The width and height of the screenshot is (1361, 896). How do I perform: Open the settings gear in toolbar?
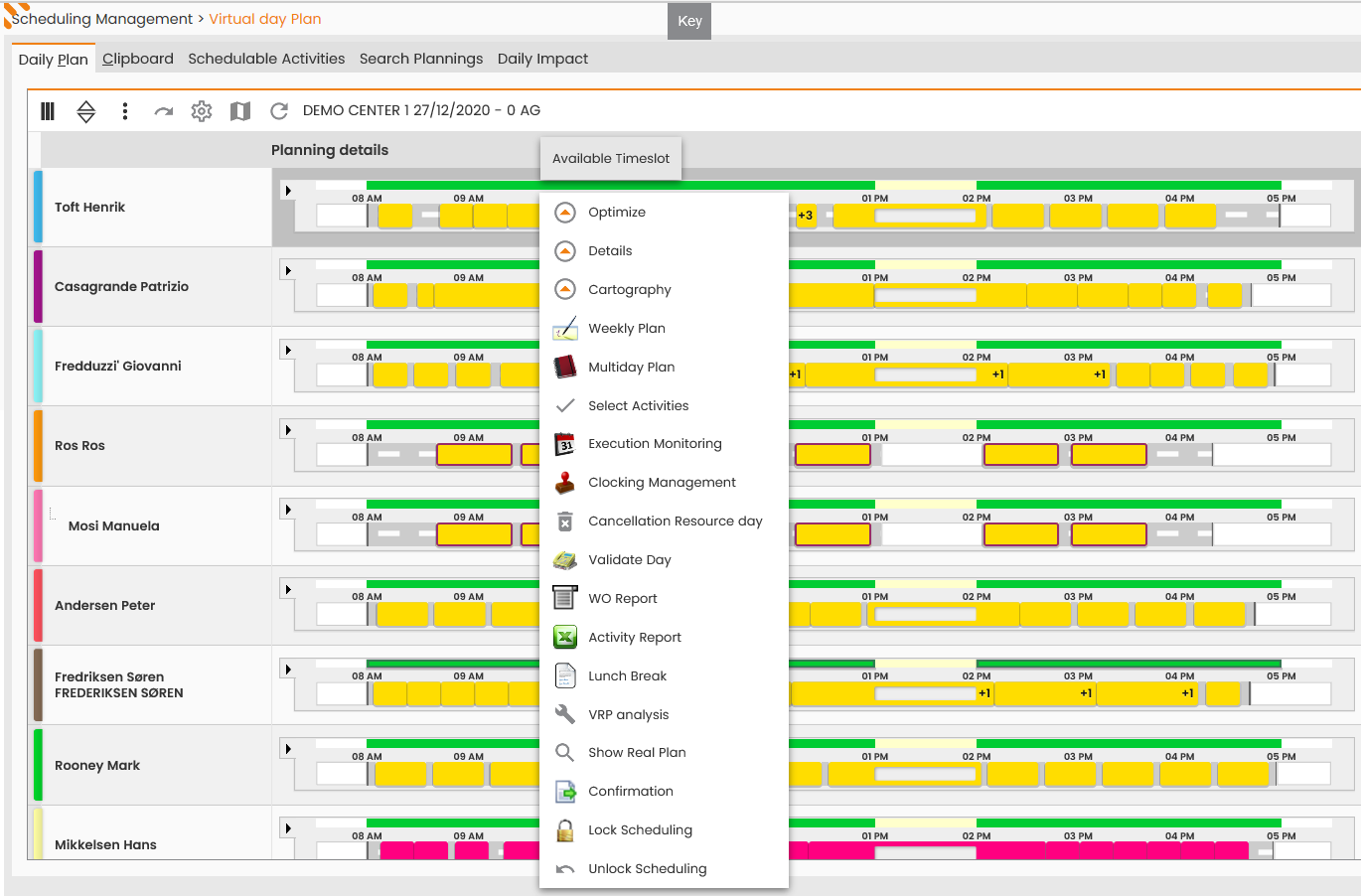[x=202, y=111]
